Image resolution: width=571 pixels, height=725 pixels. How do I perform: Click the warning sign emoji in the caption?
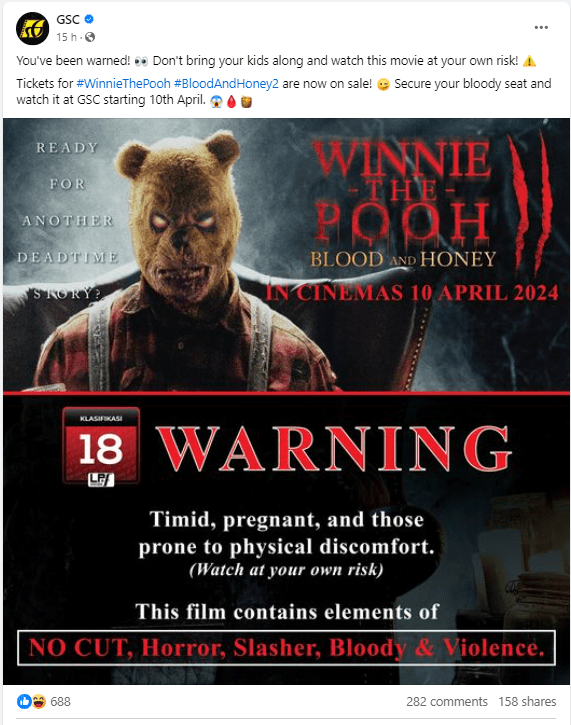[529, 61]
